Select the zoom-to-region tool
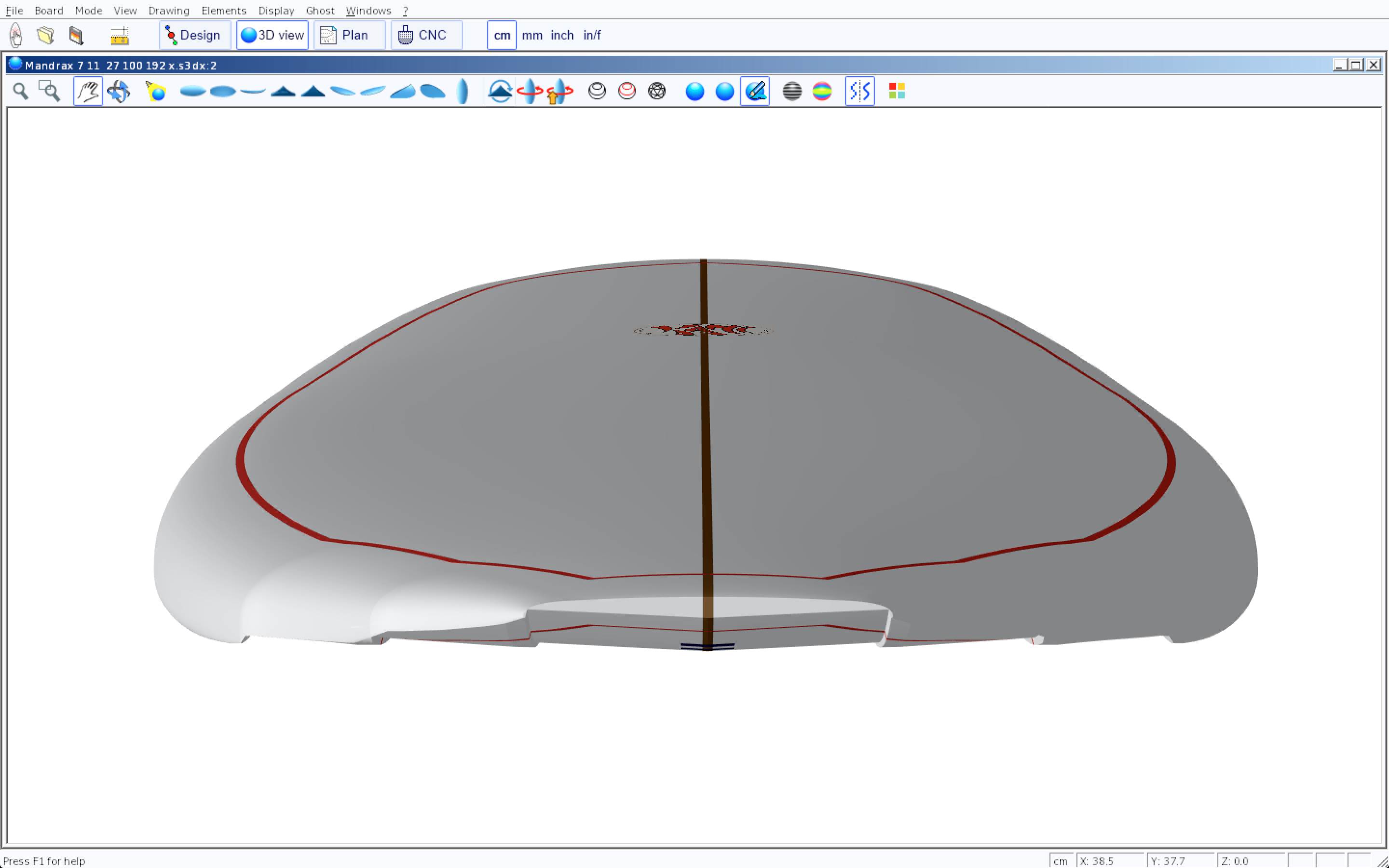This screenshot has width=1389, height=868. coord(49,91)
